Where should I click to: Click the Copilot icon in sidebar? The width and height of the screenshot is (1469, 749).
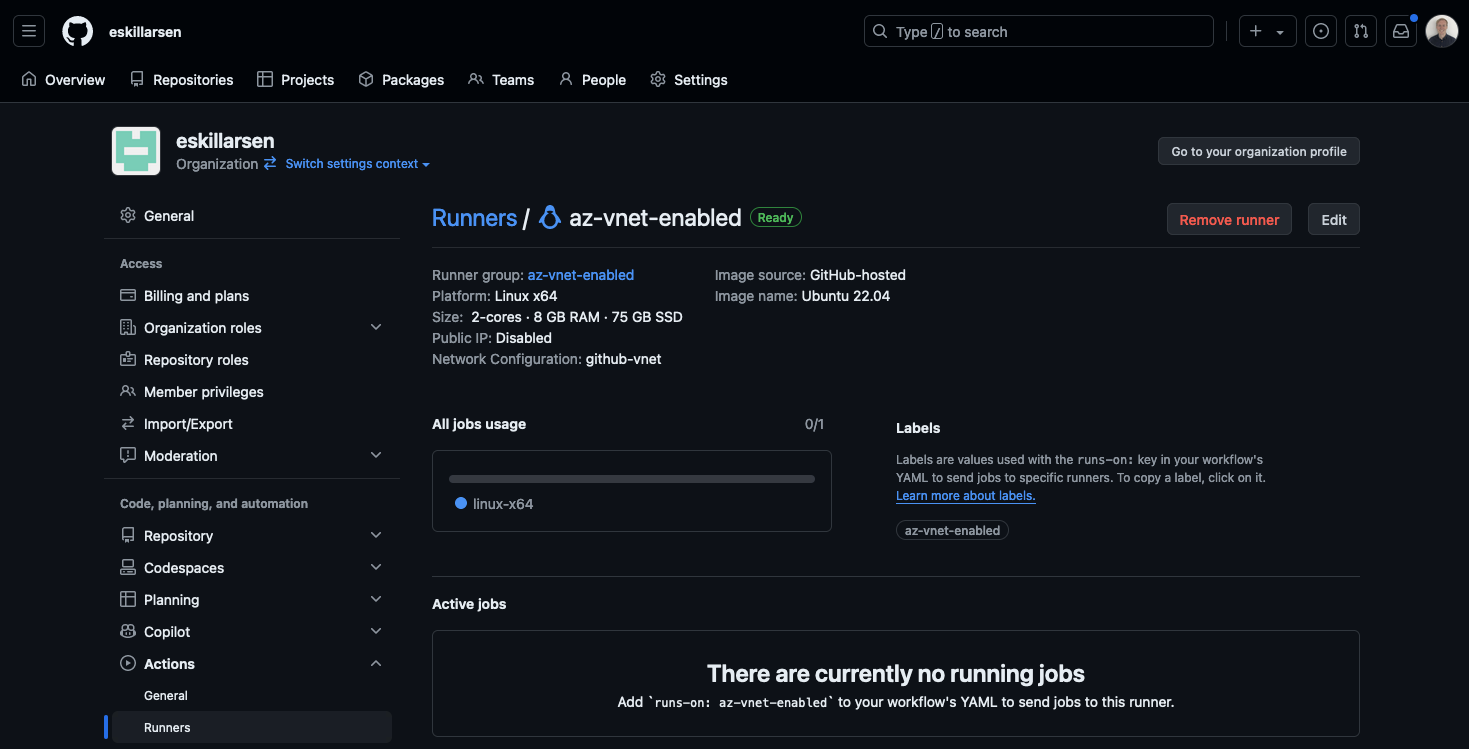(128, 631)
